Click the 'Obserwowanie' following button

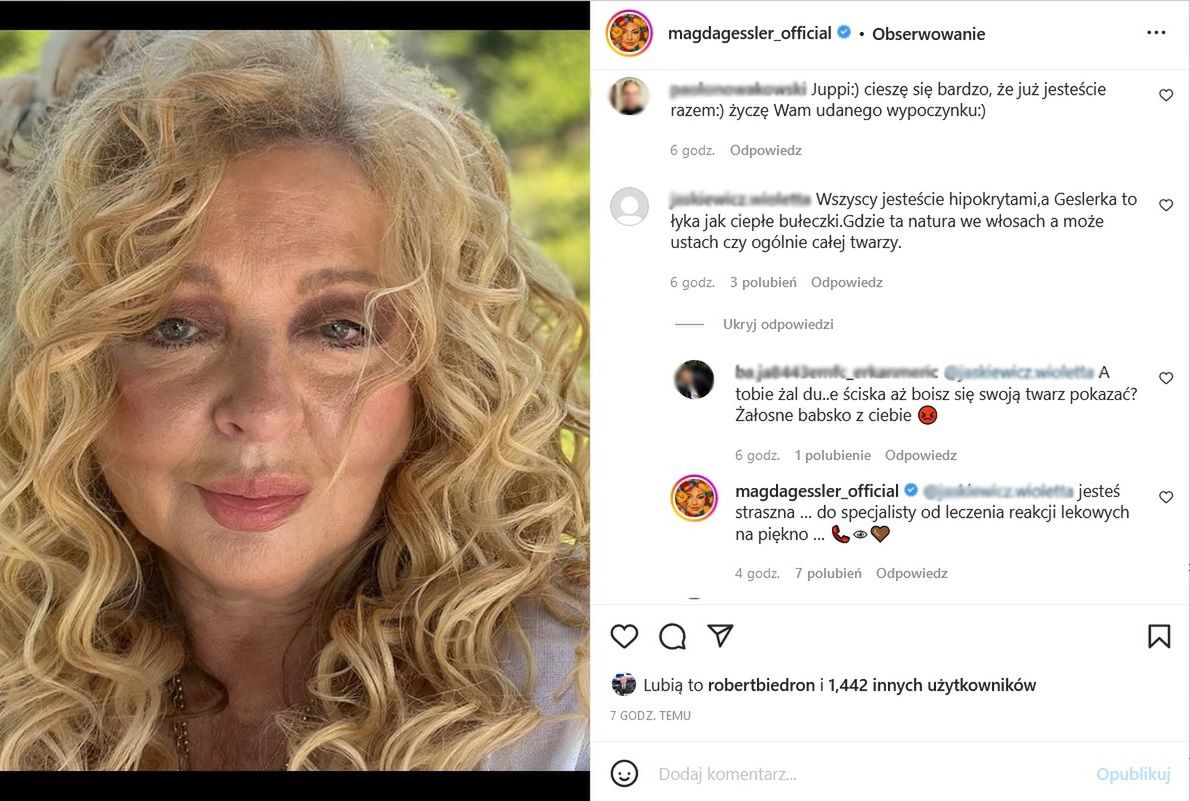click(x=928, y=34)
